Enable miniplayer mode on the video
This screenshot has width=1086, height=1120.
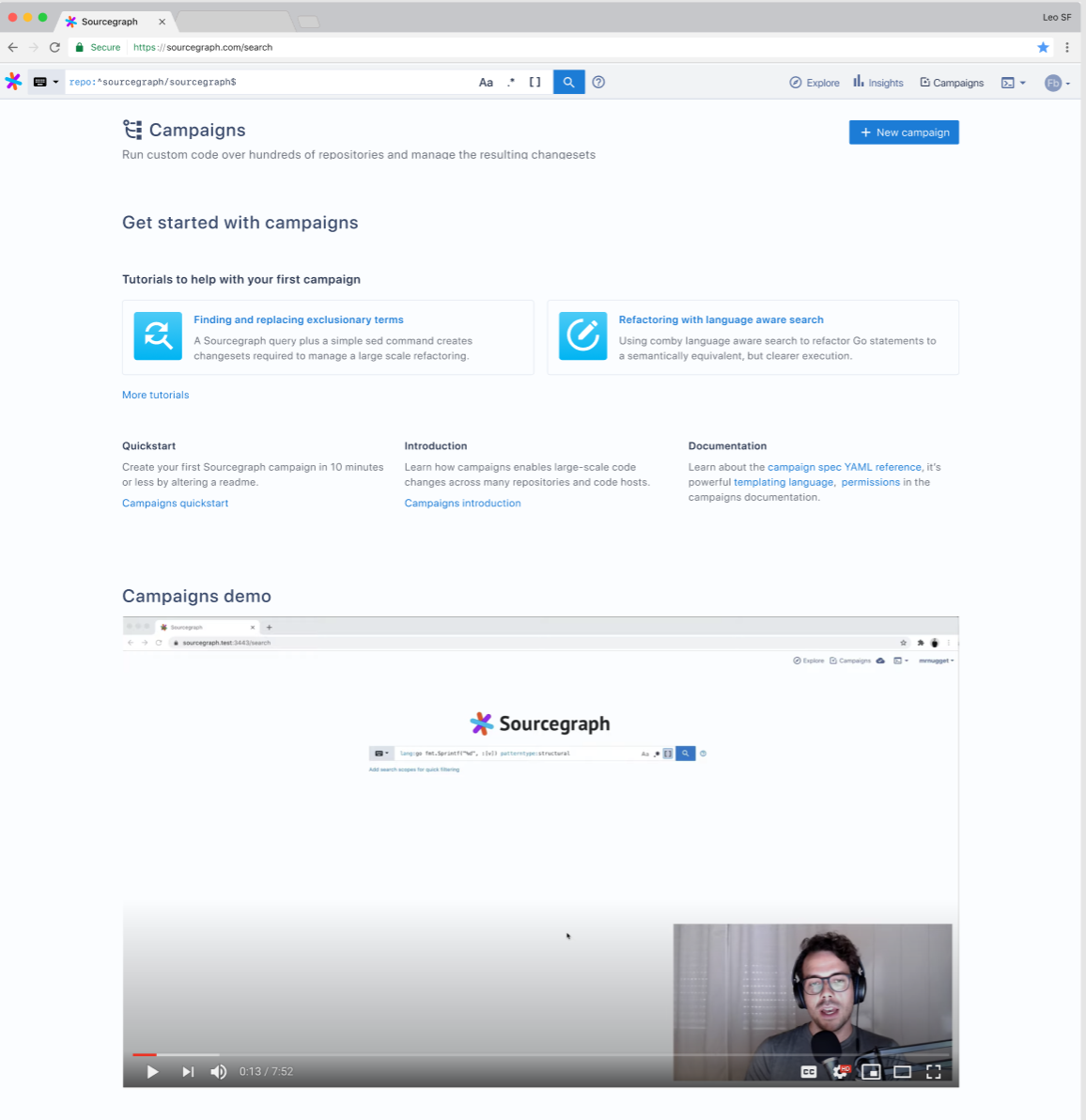(871, 1071)
